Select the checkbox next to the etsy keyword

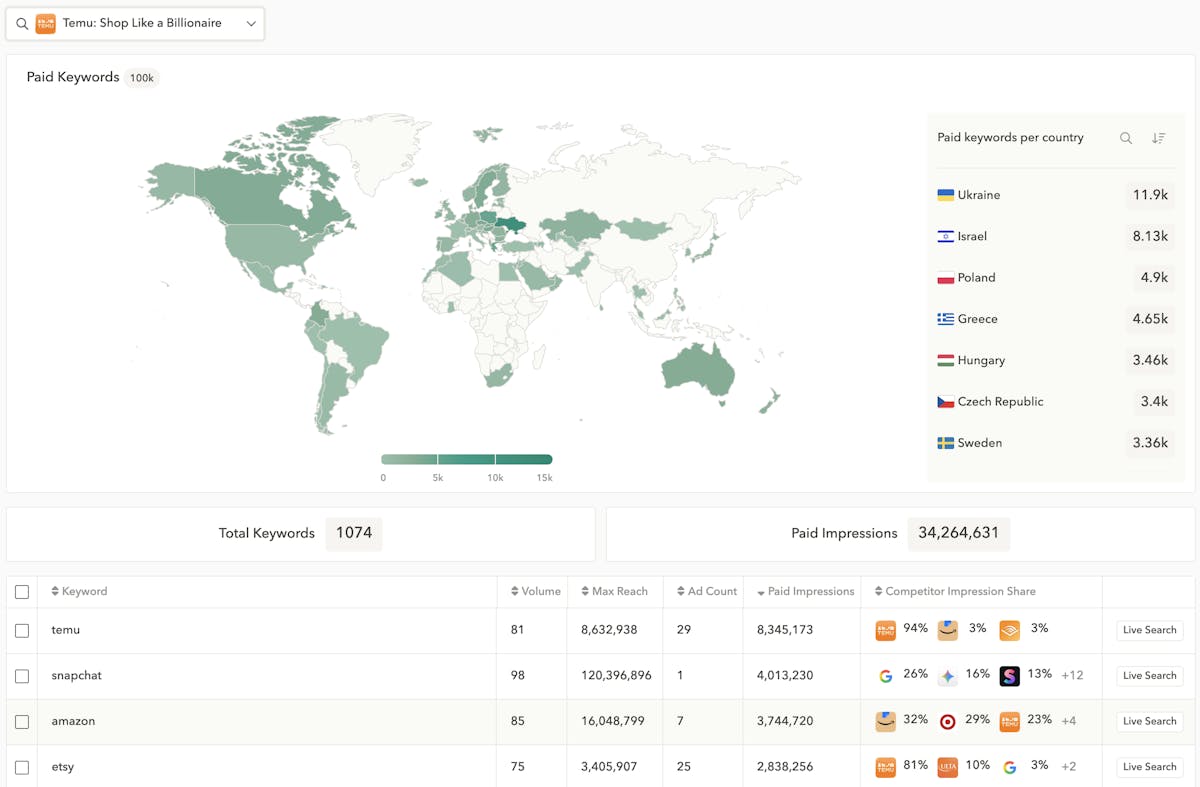pyautogui.click(x=22, y=767)
